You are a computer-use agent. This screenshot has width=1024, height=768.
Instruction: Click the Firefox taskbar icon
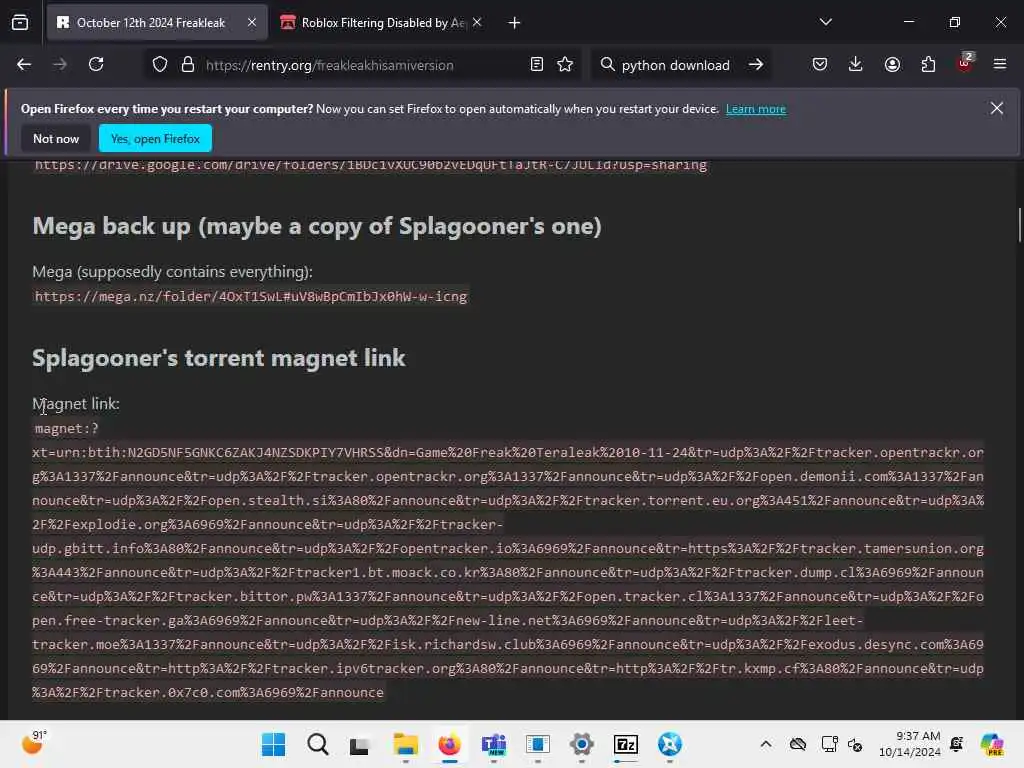pyautogui.click(x=449, y=744)
